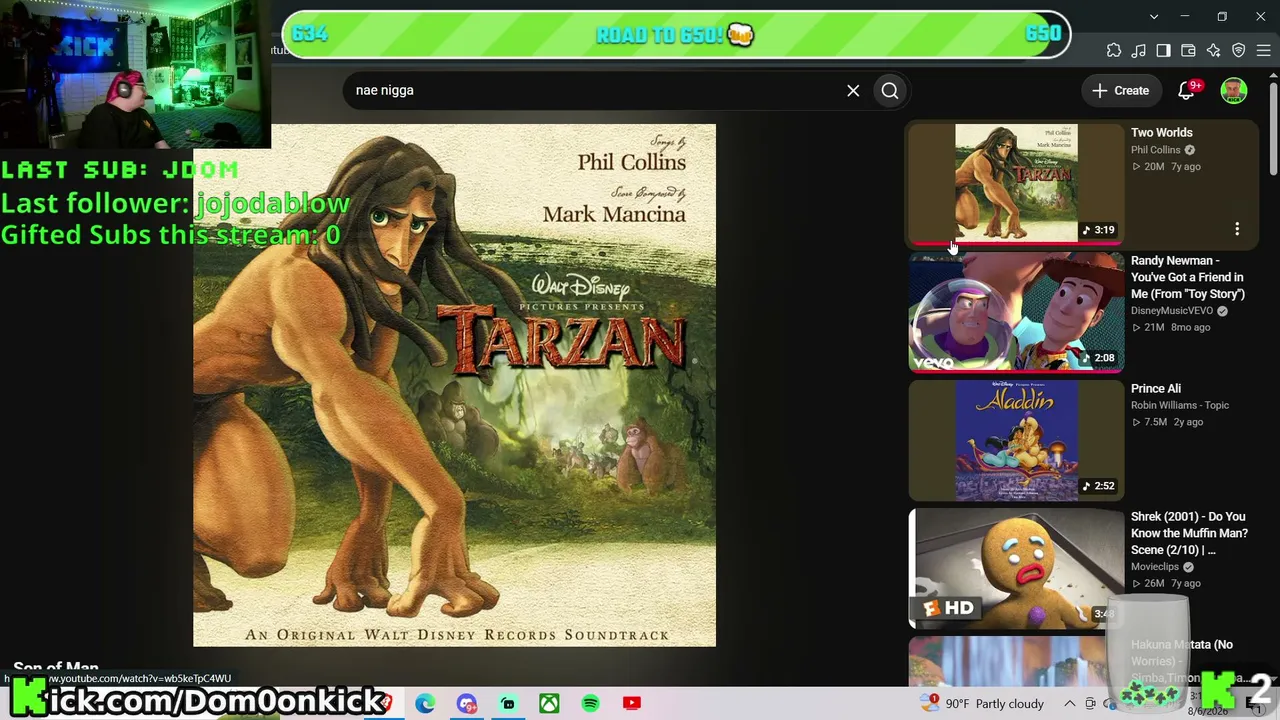Open the "Prince Ali" video title
The height and width of the screenshot is (720, 1280).
1156,389
